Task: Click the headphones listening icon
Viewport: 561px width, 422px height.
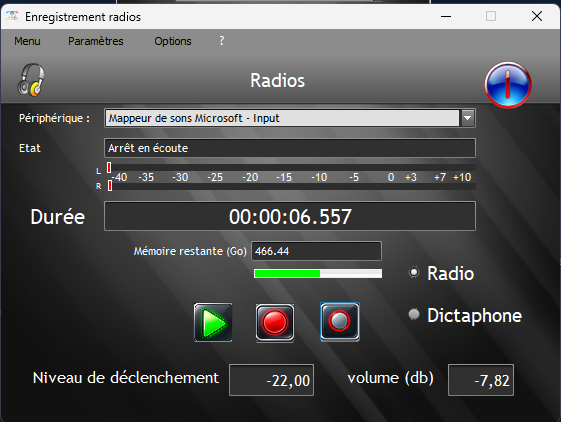Action: [x=31, y=80]
